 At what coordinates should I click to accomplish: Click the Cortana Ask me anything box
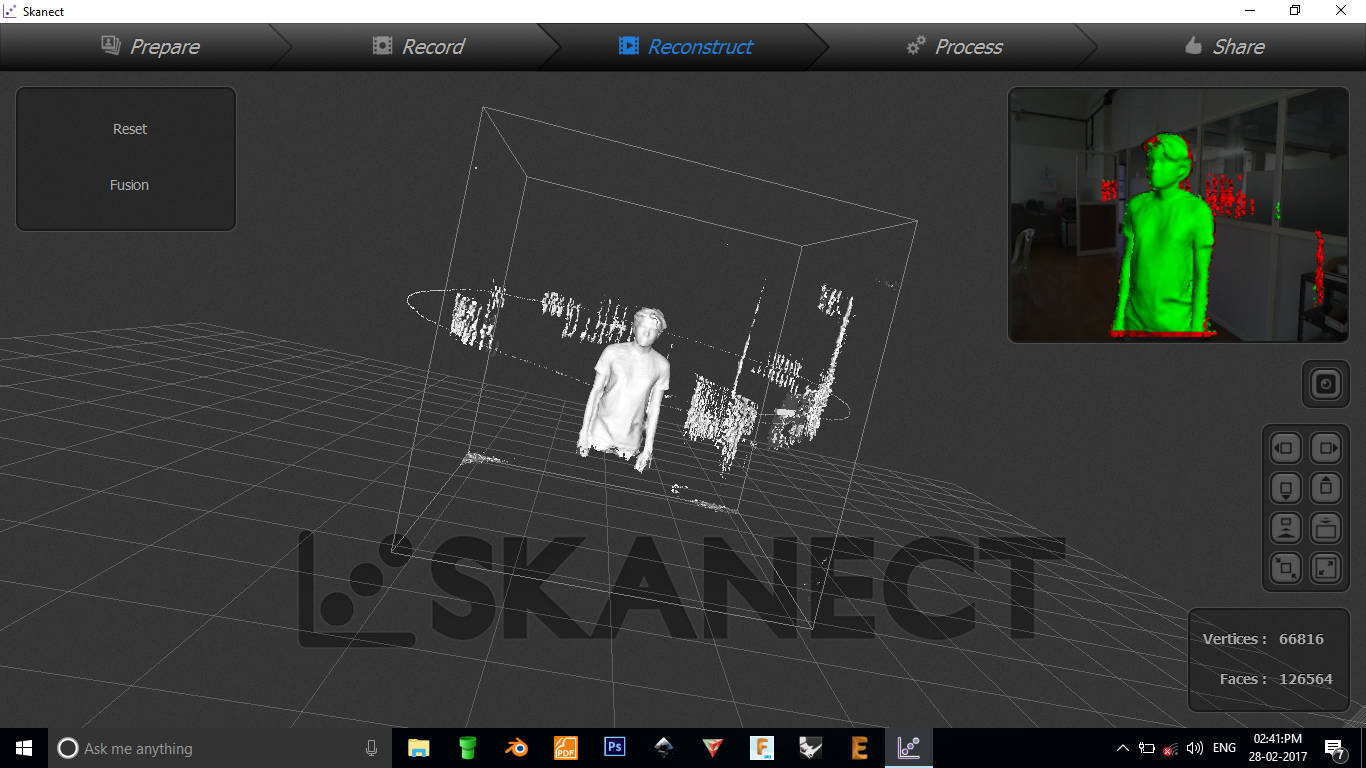[x=220, y=748]
